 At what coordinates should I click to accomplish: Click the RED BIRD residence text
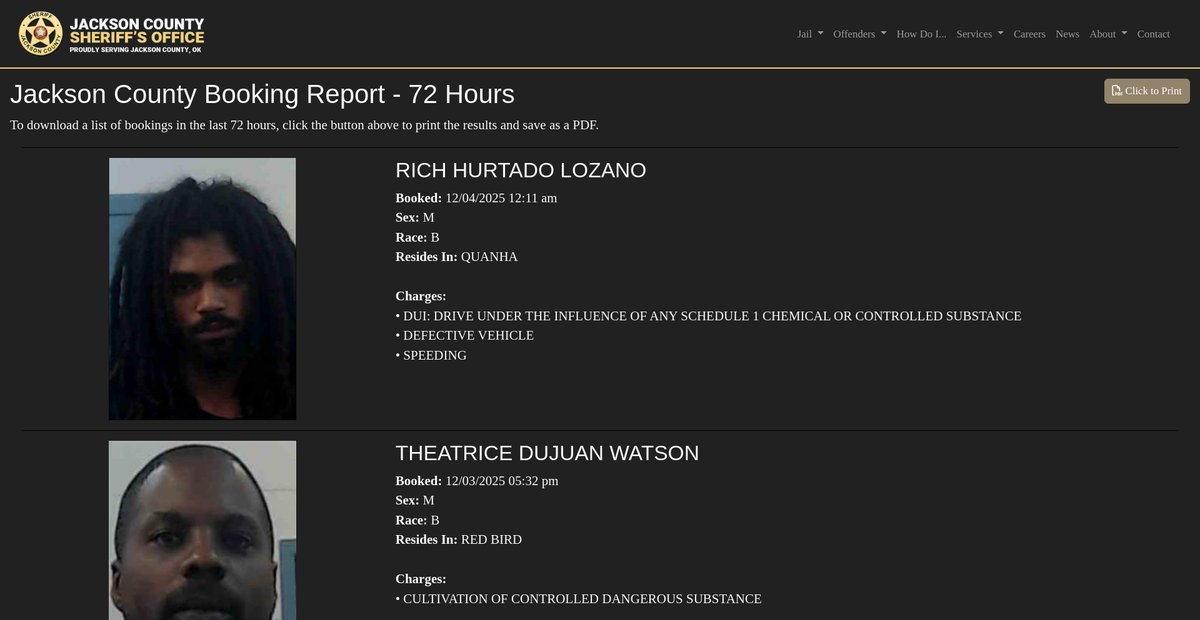pyautogui.click(x=491, y=540)
